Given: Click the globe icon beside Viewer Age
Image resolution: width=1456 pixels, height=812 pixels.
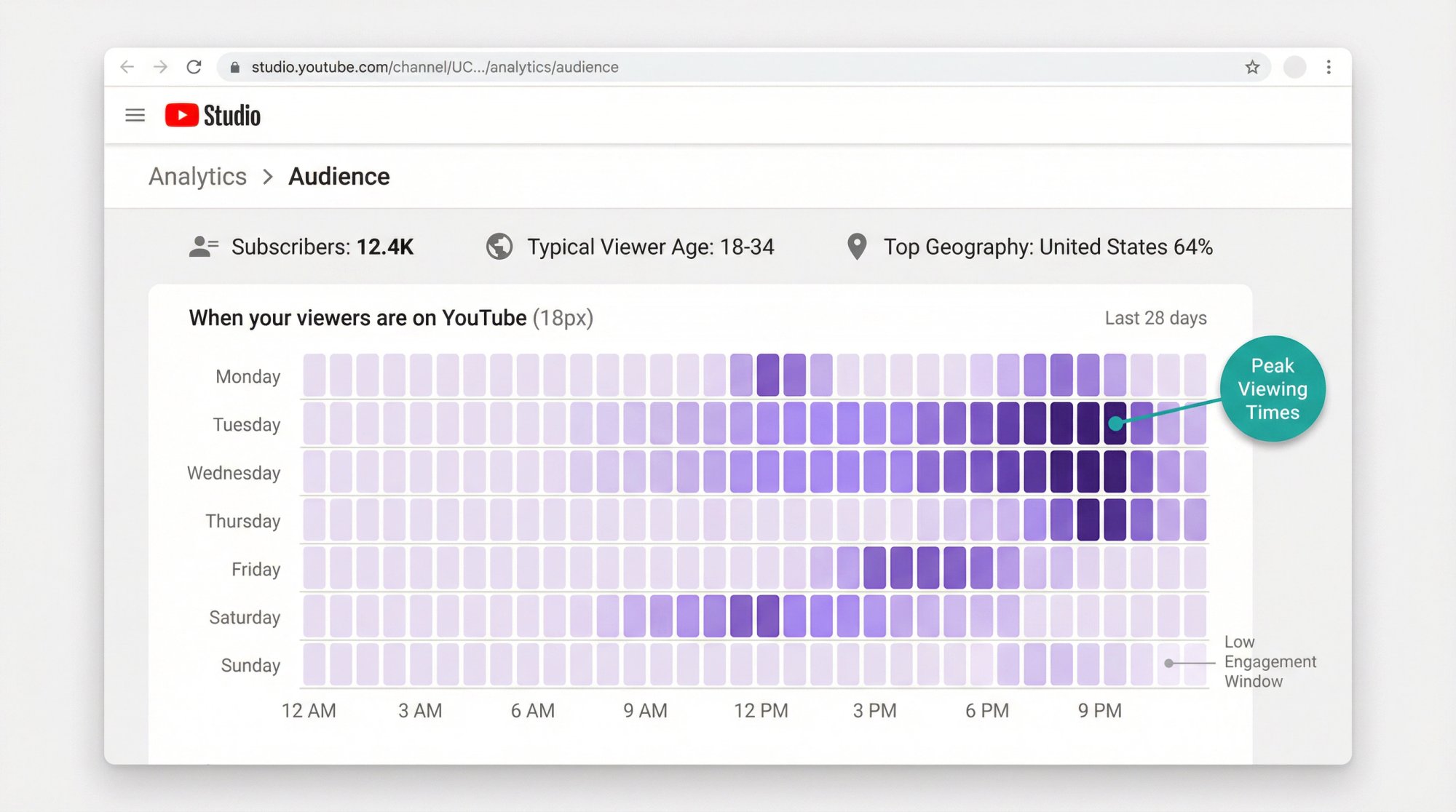Looking at the screenshot, I should pos(499,247).
